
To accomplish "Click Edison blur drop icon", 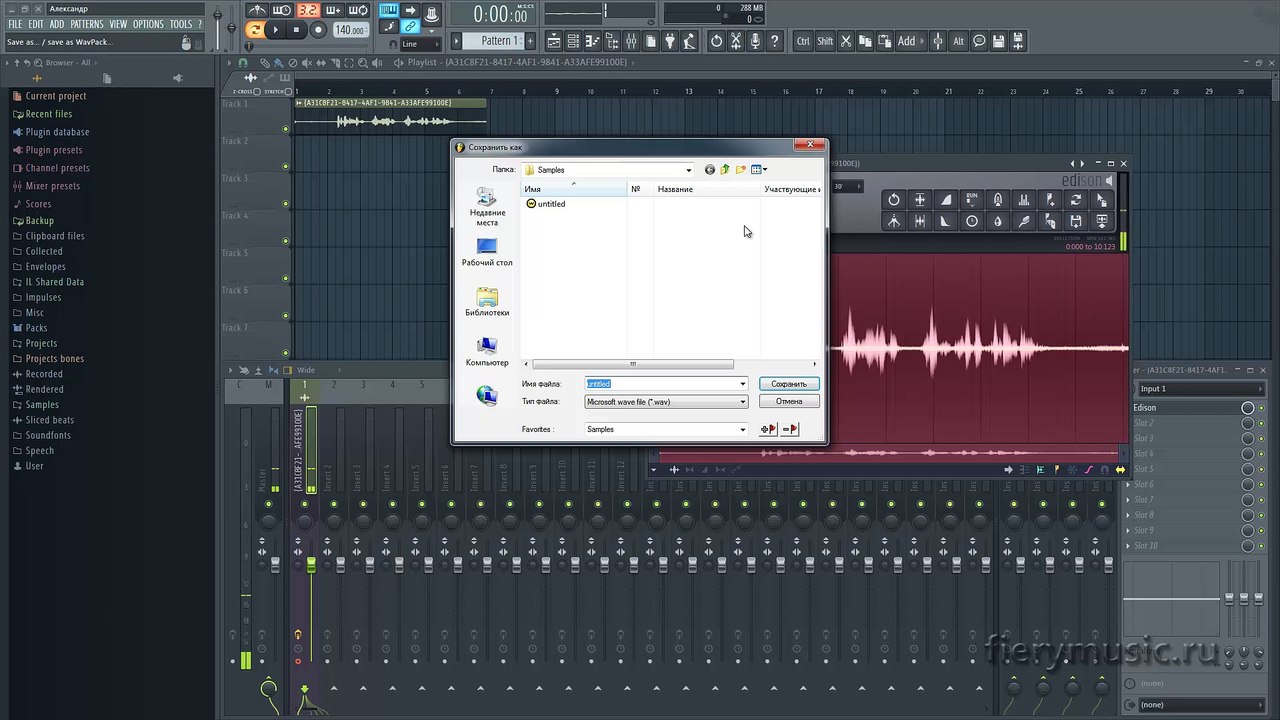I will (998, 221).
